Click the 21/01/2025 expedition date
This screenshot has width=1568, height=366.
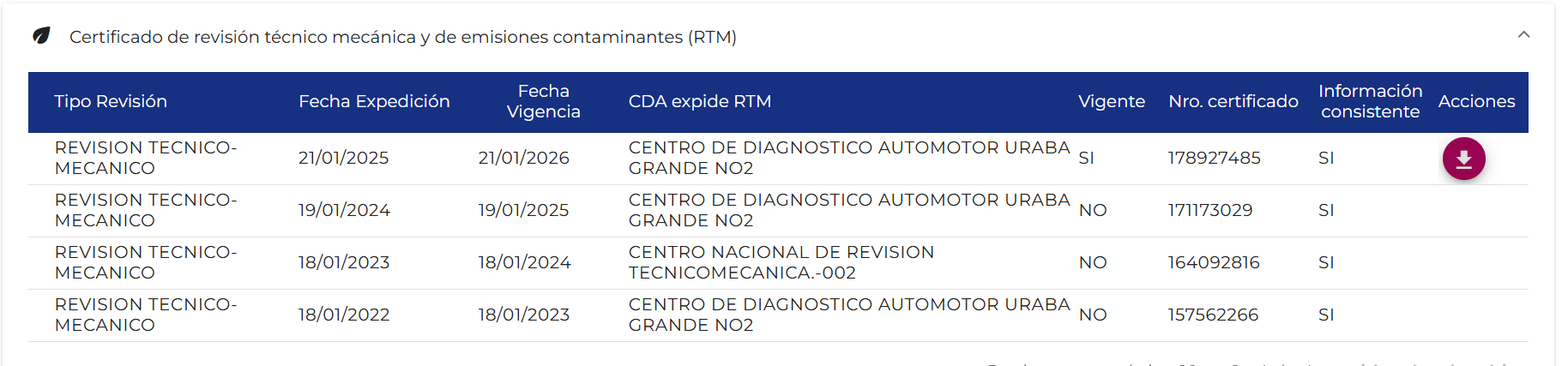(x=343, y=158)
